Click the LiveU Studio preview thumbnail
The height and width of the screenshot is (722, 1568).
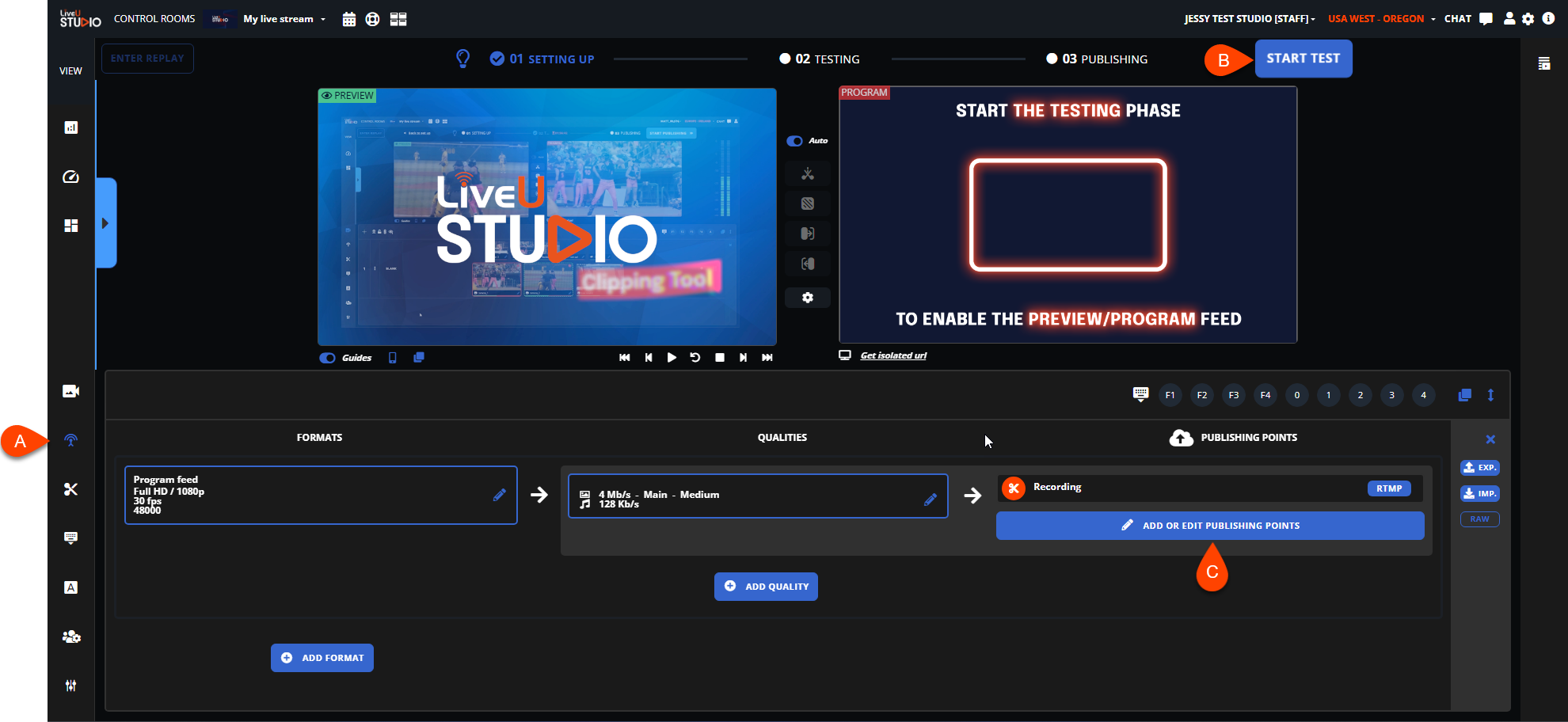[547, 216]
